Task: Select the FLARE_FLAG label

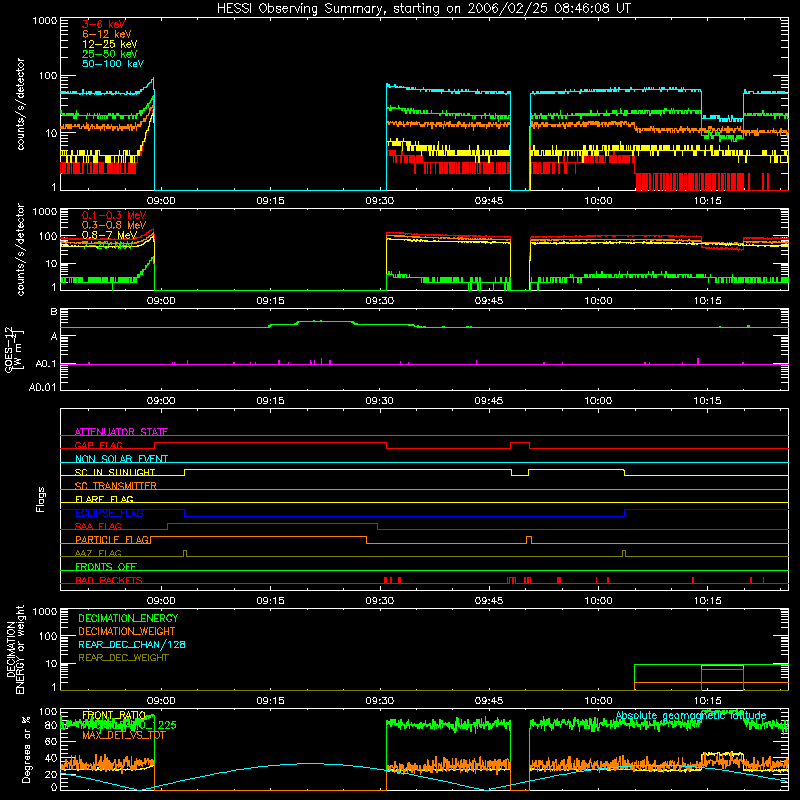Action: [104, 499]
